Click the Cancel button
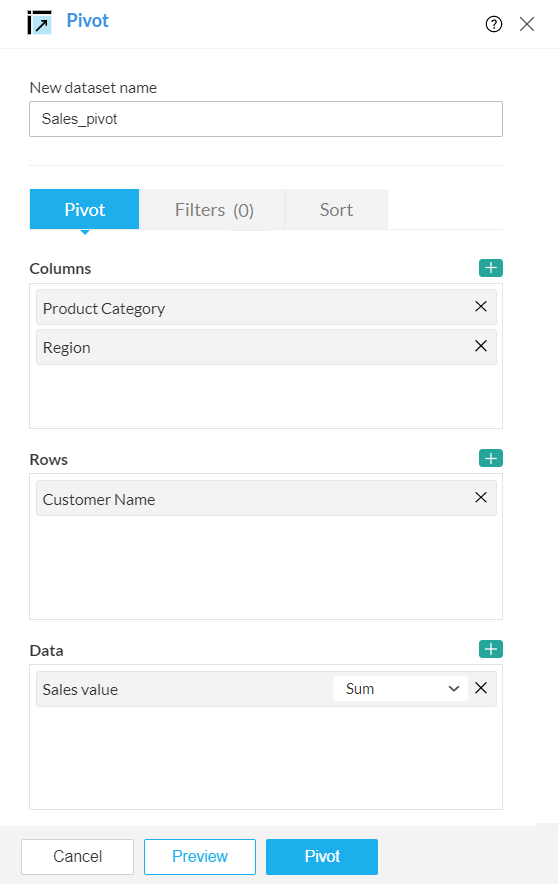 coord(78,856)
